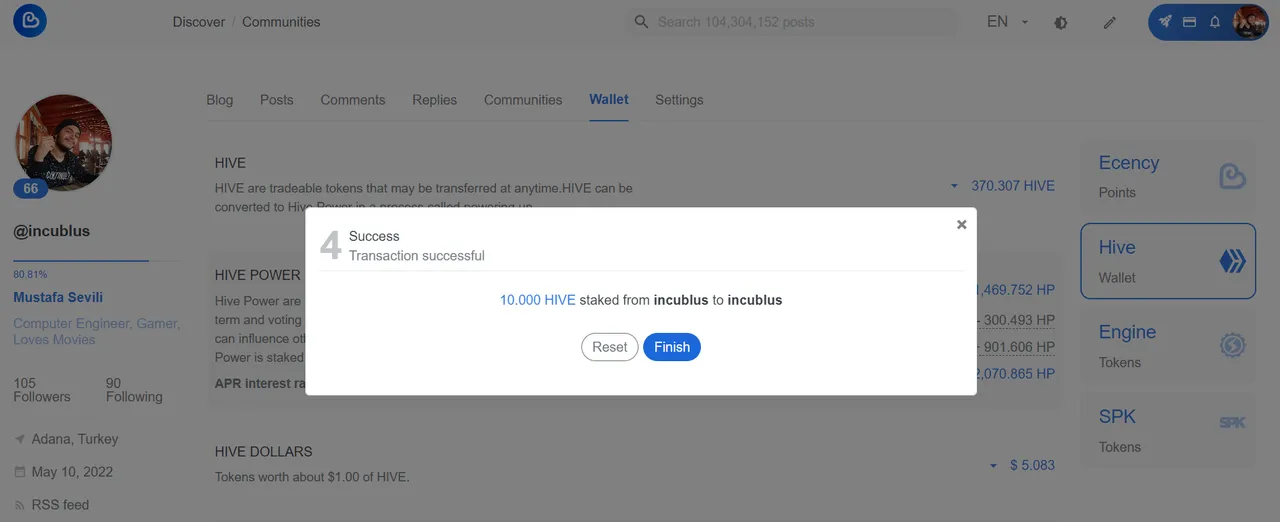Click the Reset button
The image size is (1280, 522).
tap(609, 347)
